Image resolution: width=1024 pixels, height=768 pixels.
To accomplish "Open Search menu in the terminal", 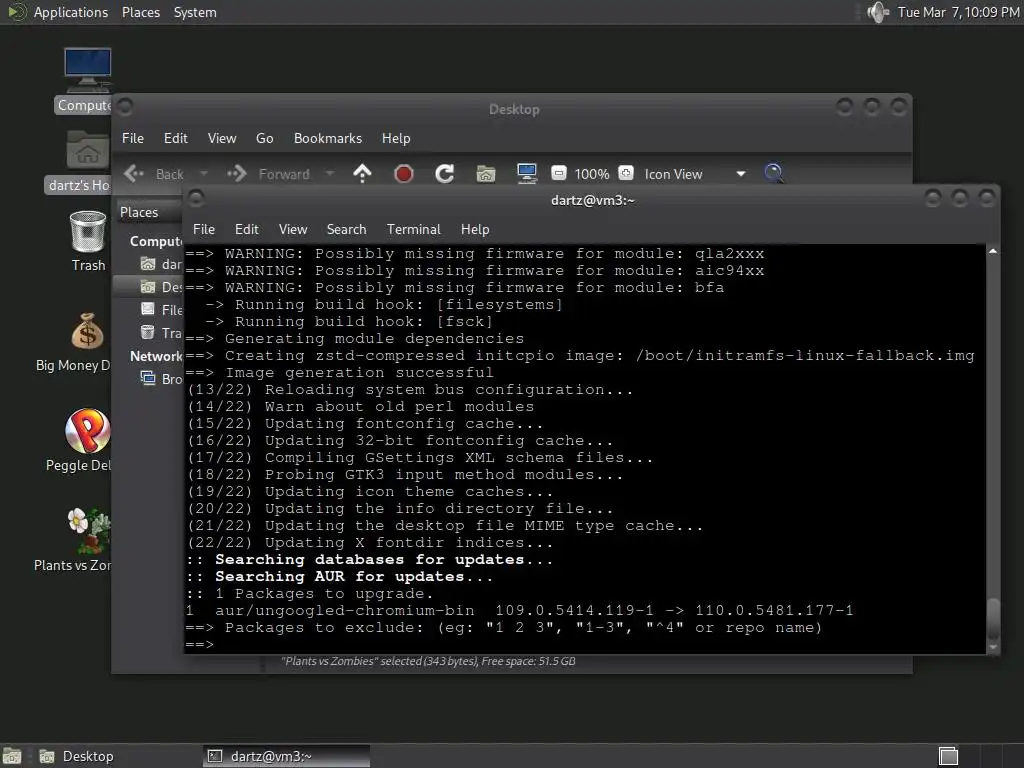I will click(x=346, y=229).
